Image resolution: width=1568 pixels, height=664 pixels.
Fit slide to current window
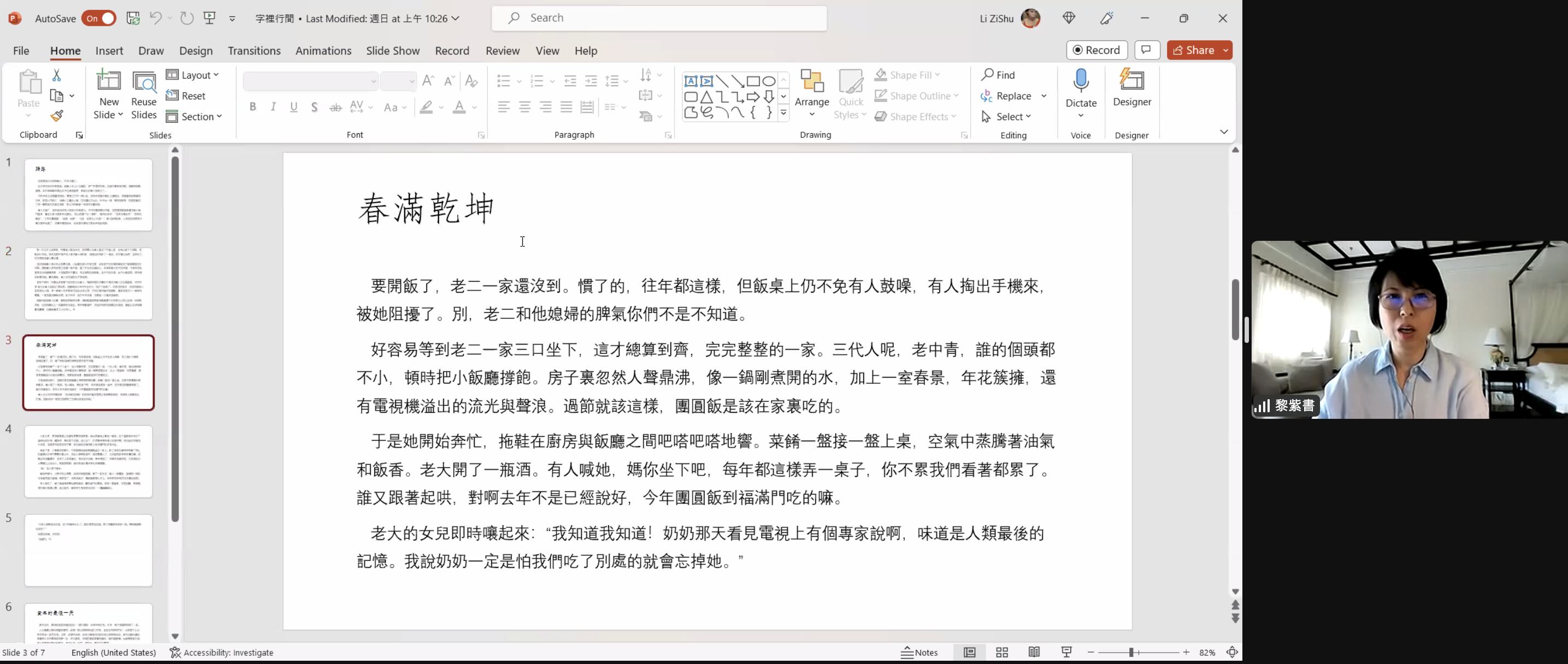click(x=1232, y=652)
